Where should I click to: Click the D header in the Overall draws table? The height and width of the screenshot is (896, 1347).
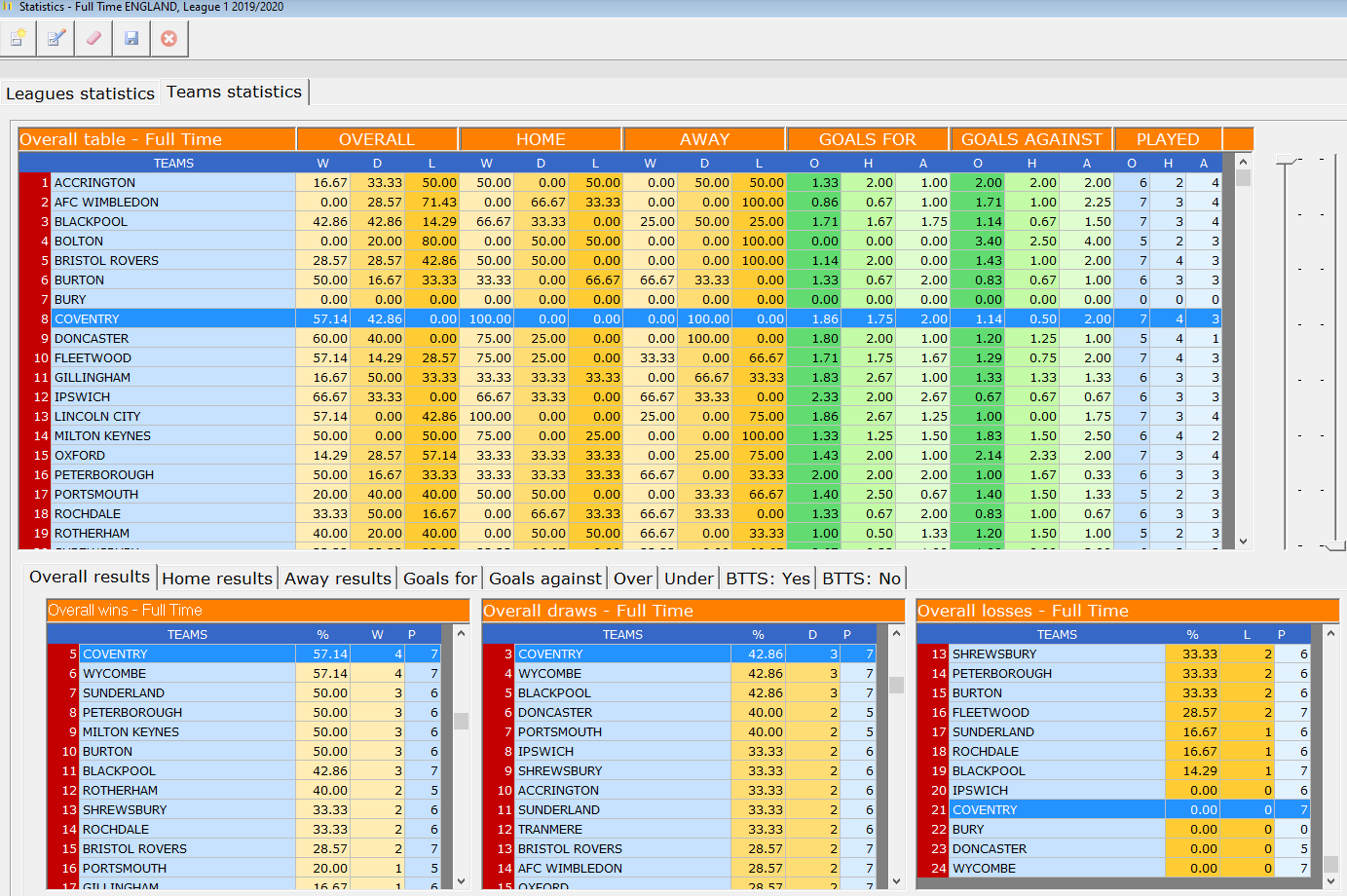[x=812, y=634]
